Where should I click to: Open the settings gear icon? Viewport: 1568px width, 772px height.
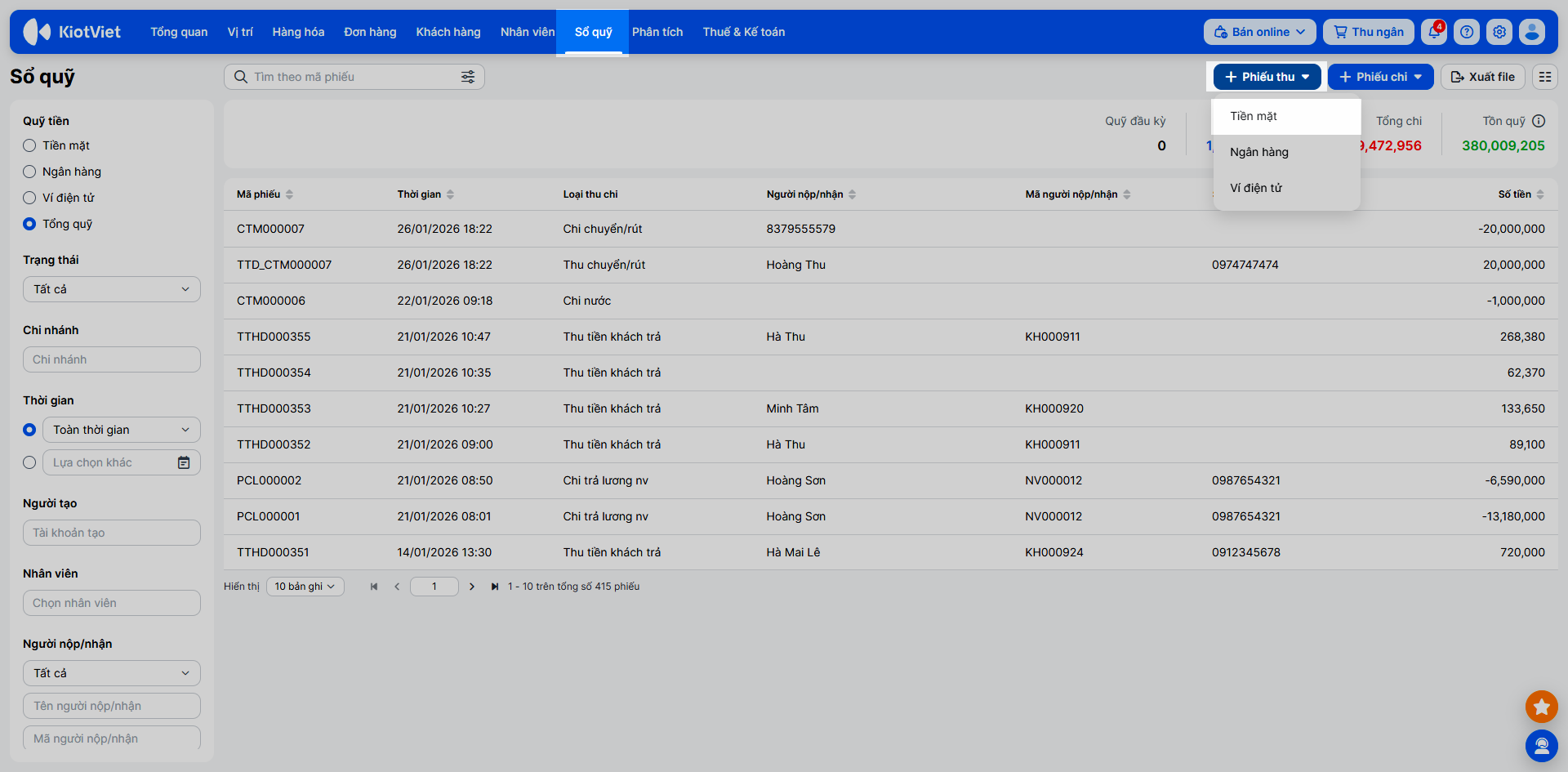point(1499,32)
